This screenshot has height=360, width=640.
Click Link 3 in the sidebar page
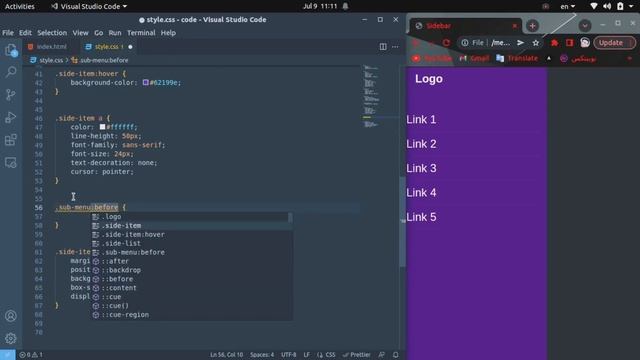click(x=421, y=168)
